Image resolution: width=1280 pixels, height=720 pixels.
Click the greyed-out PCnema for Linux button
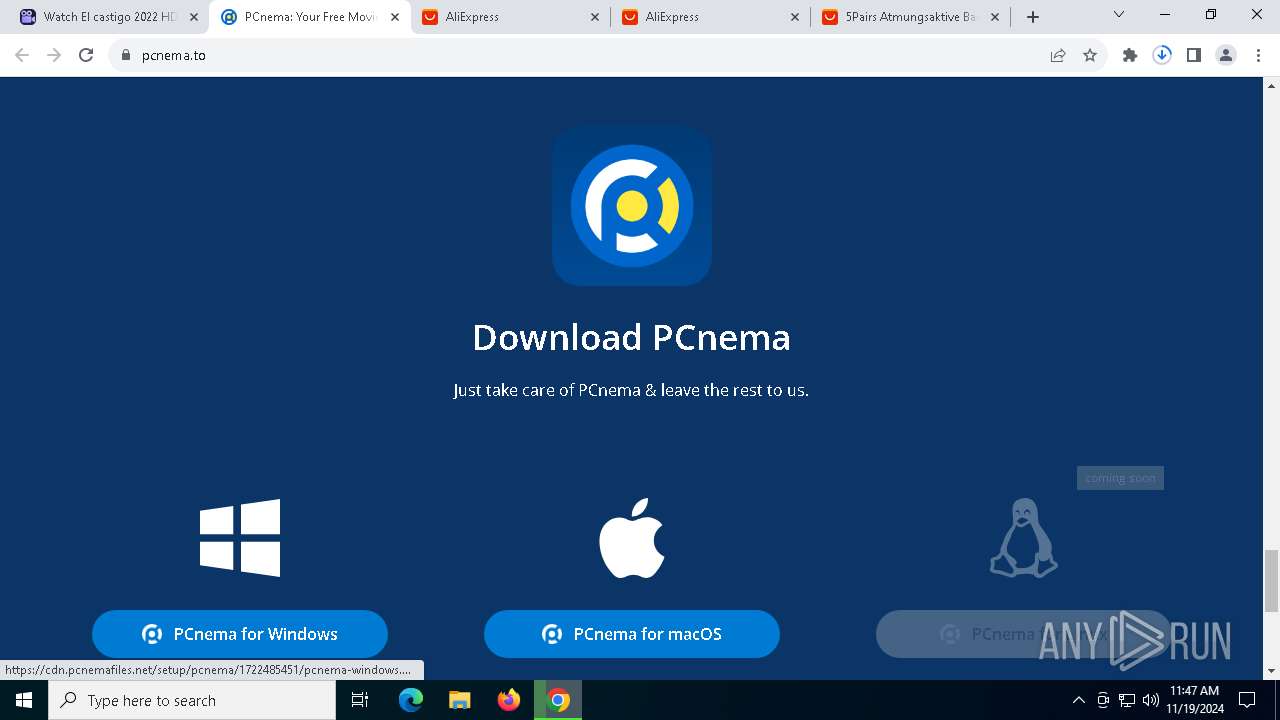pos(1024,634)
